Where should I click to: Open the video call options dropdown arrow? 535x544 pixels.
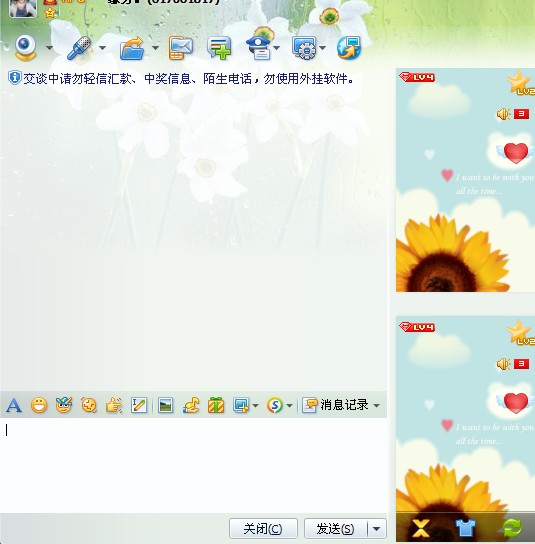click(49, 48)
